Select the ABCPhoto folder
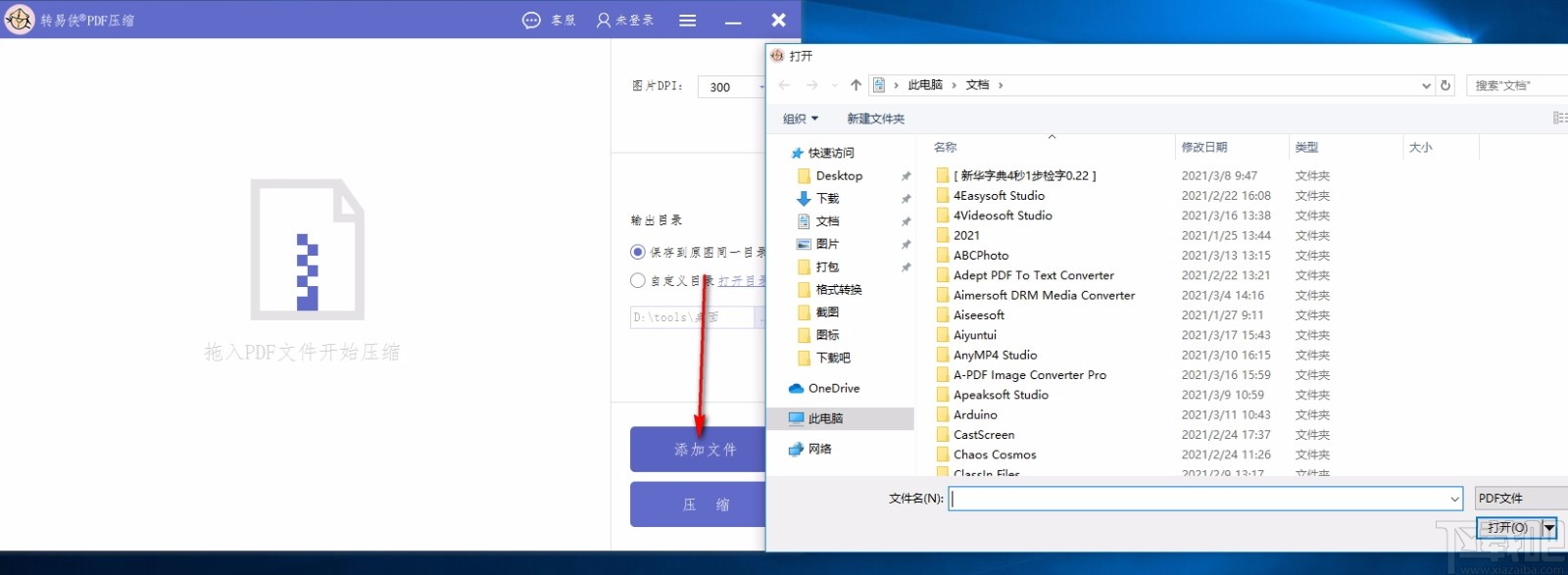Image resolution: width=1568 pixels, height=575 pixels. pyautogui.click(x=981, y=255)
